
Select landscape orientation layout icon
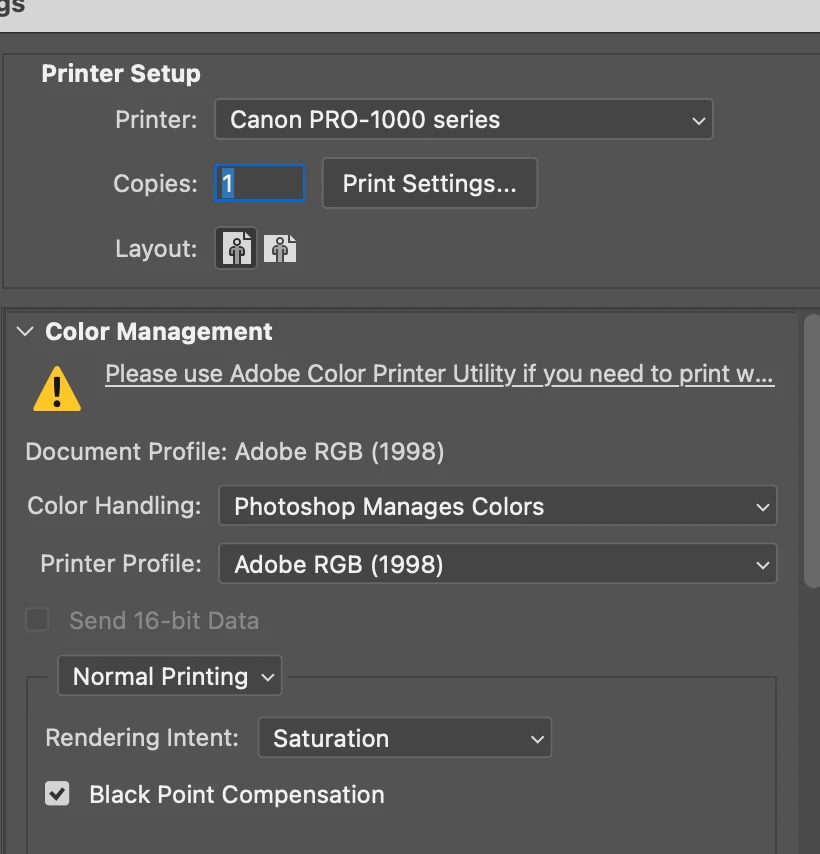[280, 249]
